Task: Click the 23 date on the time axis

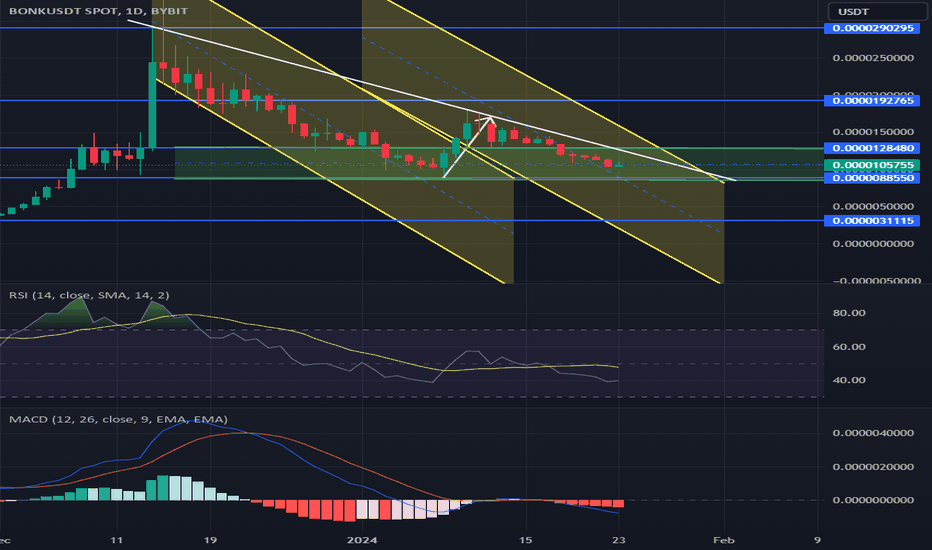Action: pos(619,540)
